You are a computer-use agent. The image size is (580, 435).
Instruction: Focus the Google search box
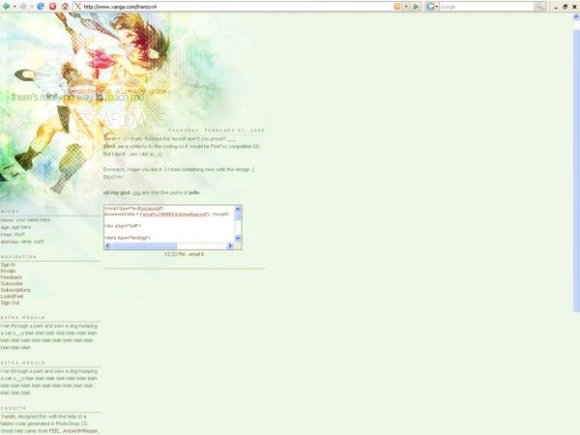[486, 6]
